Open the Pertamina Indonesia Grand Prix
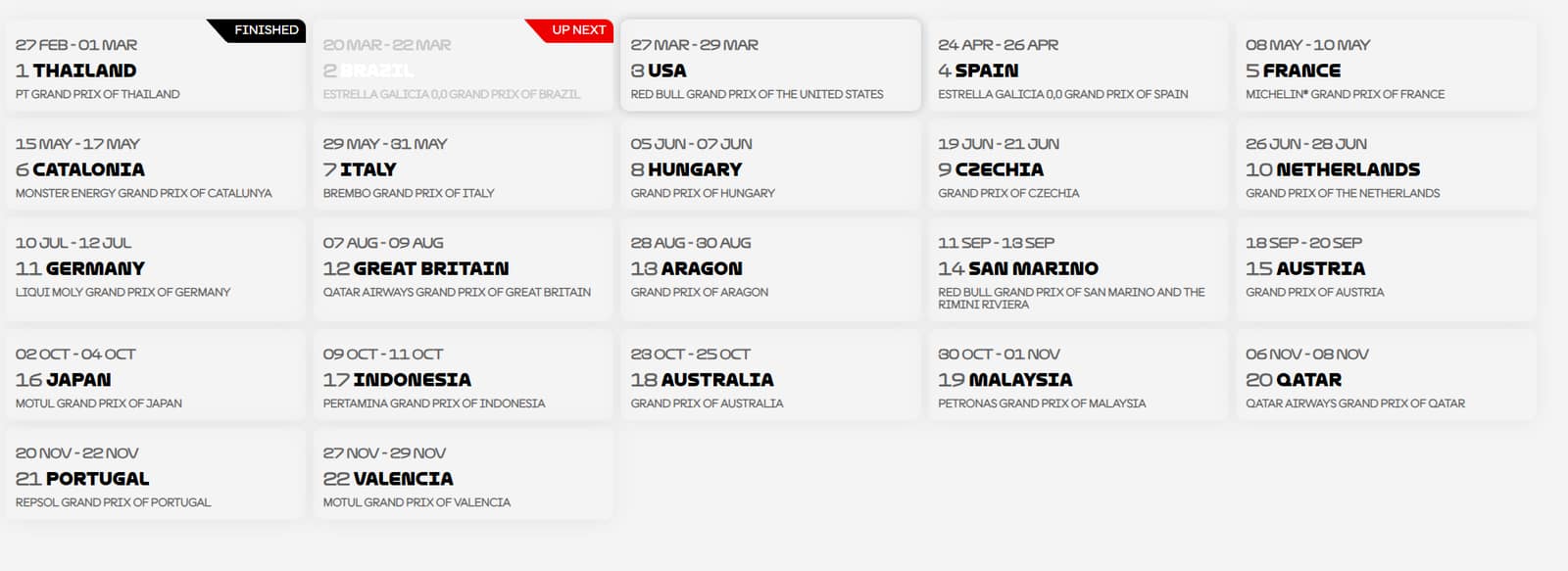1568x571 pixels. coord(463,378)
